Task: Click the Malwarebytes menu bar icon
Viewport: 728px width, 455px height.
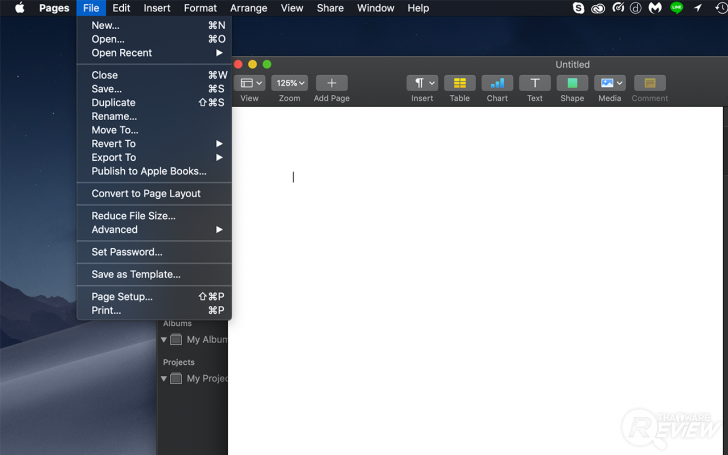Action: [655, 8]
